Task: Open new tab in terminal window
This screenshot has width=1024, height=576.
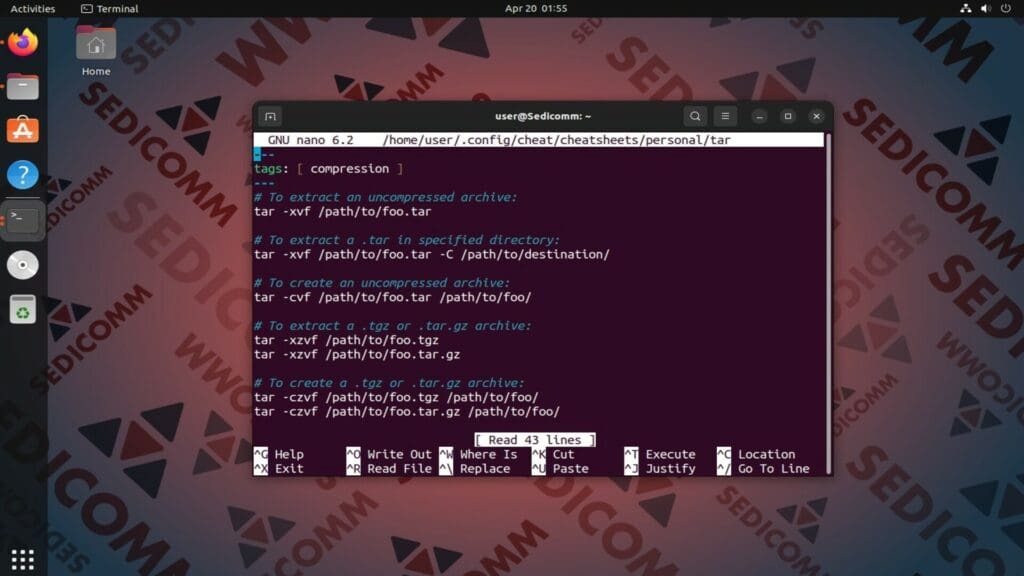Action: pos(270,116)
